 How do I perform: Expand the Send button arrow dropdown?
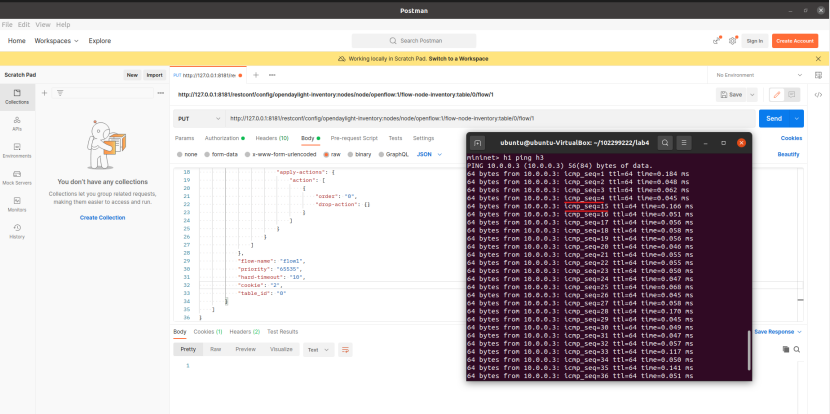pos(797,119)
